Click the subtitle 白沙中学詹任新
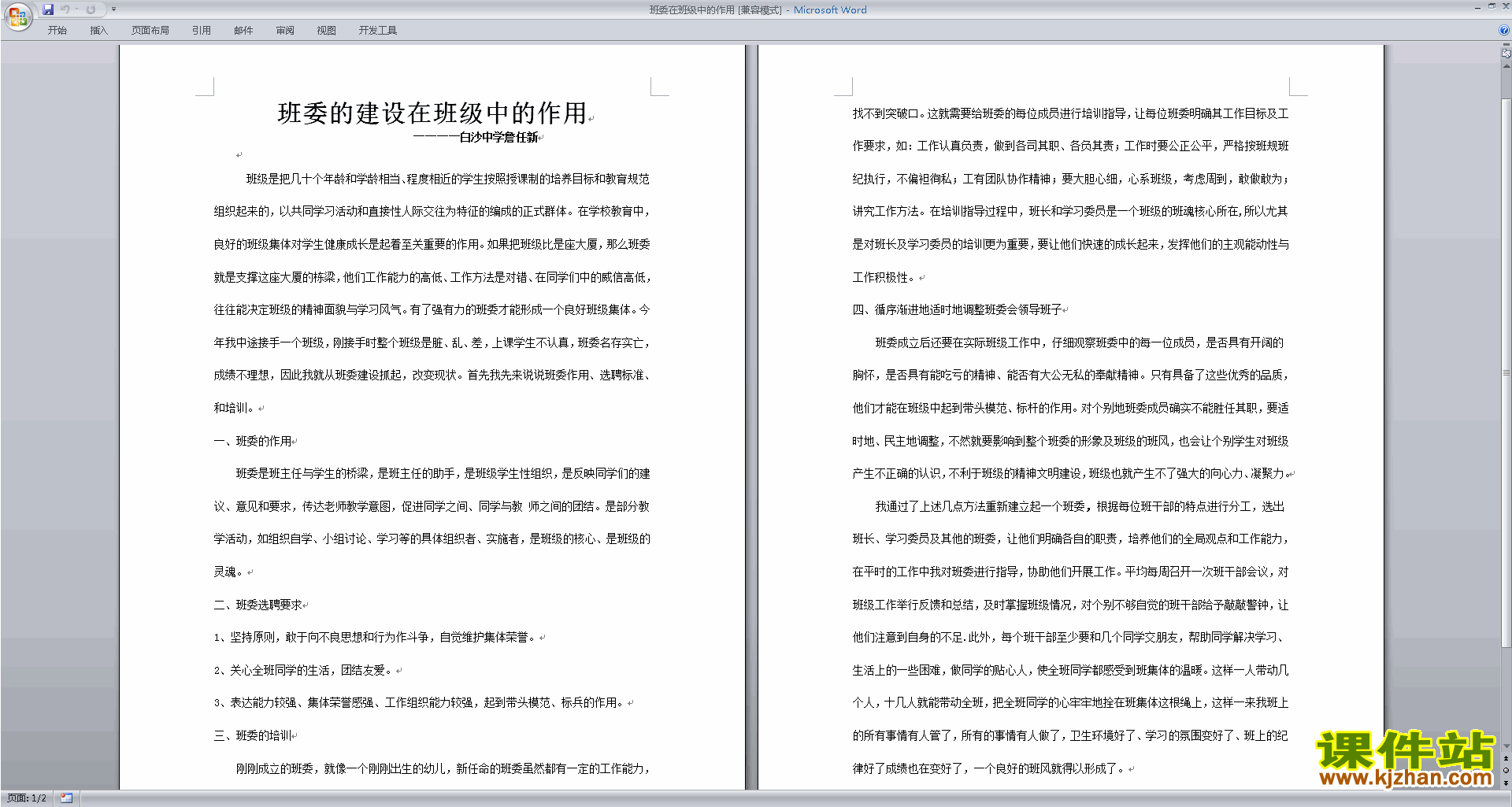 [x=498, y=137]
